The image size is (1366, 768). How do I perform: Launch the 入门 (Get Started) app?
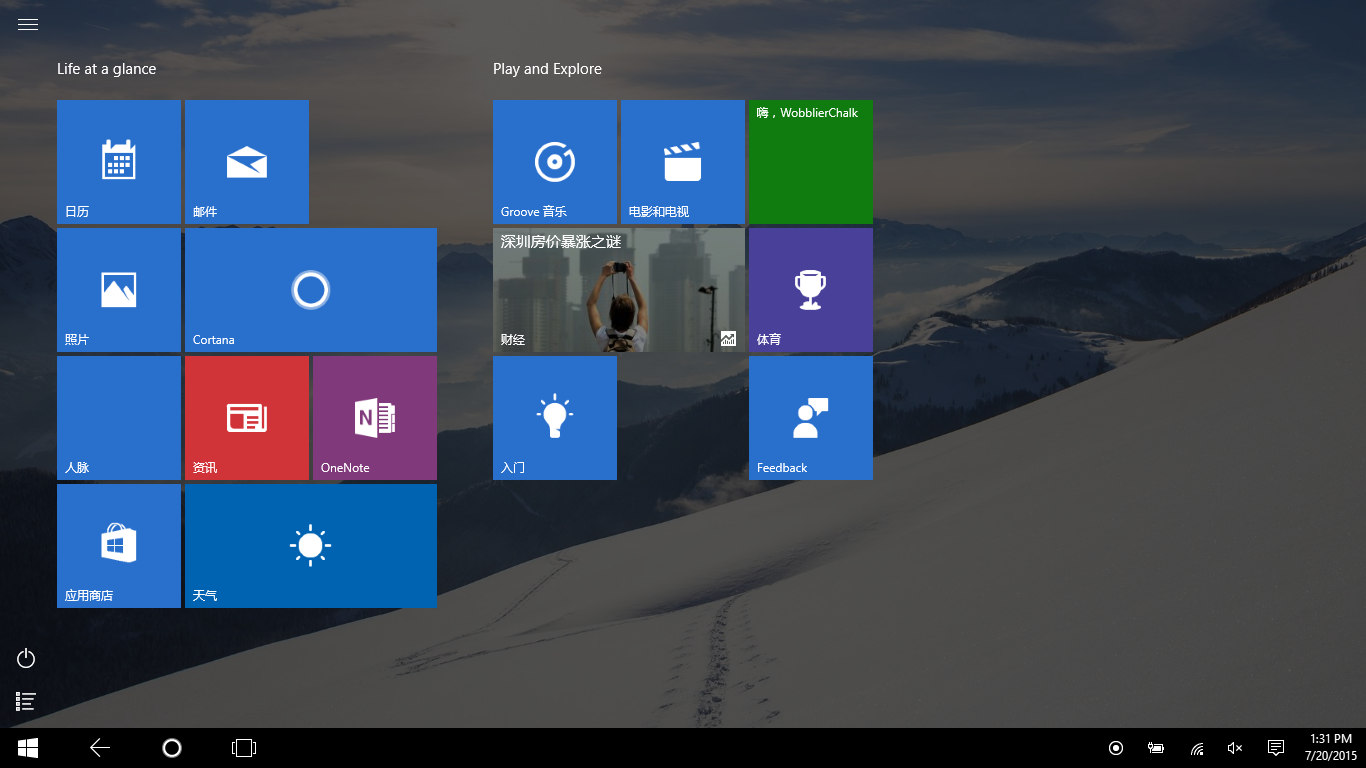554,417
